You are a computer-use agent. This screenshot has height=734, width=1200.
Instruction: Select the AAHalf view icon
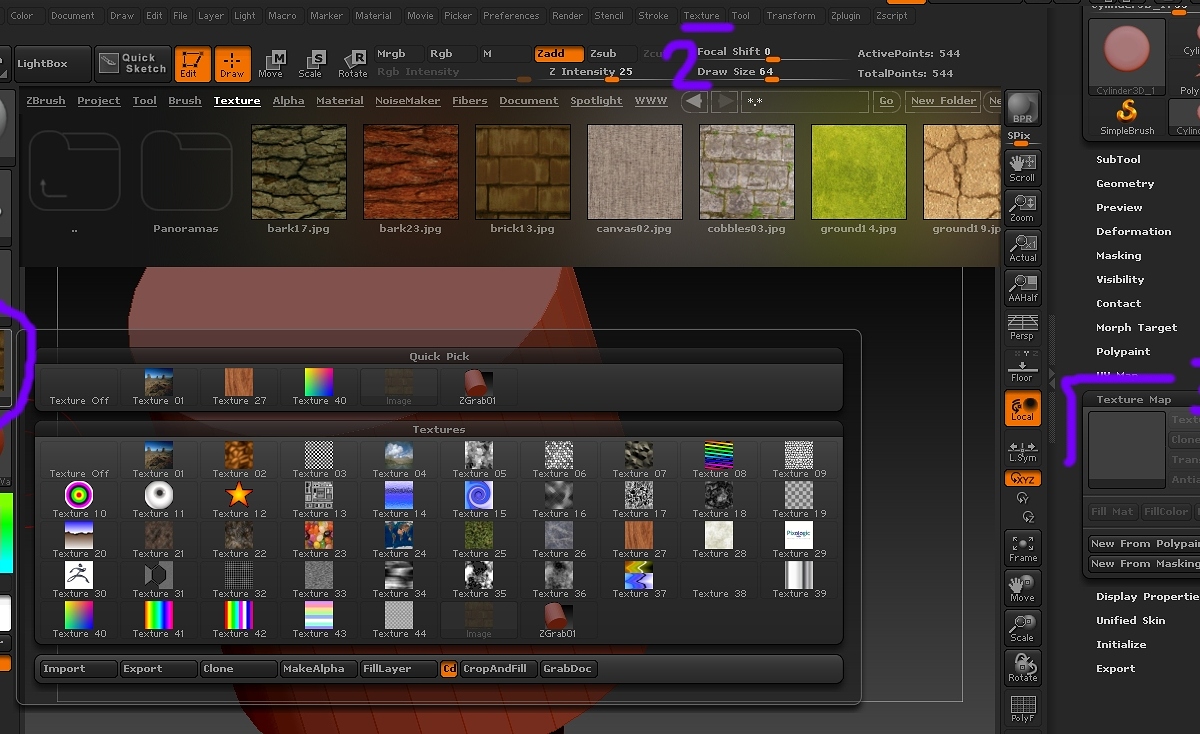pos(1022,287)
